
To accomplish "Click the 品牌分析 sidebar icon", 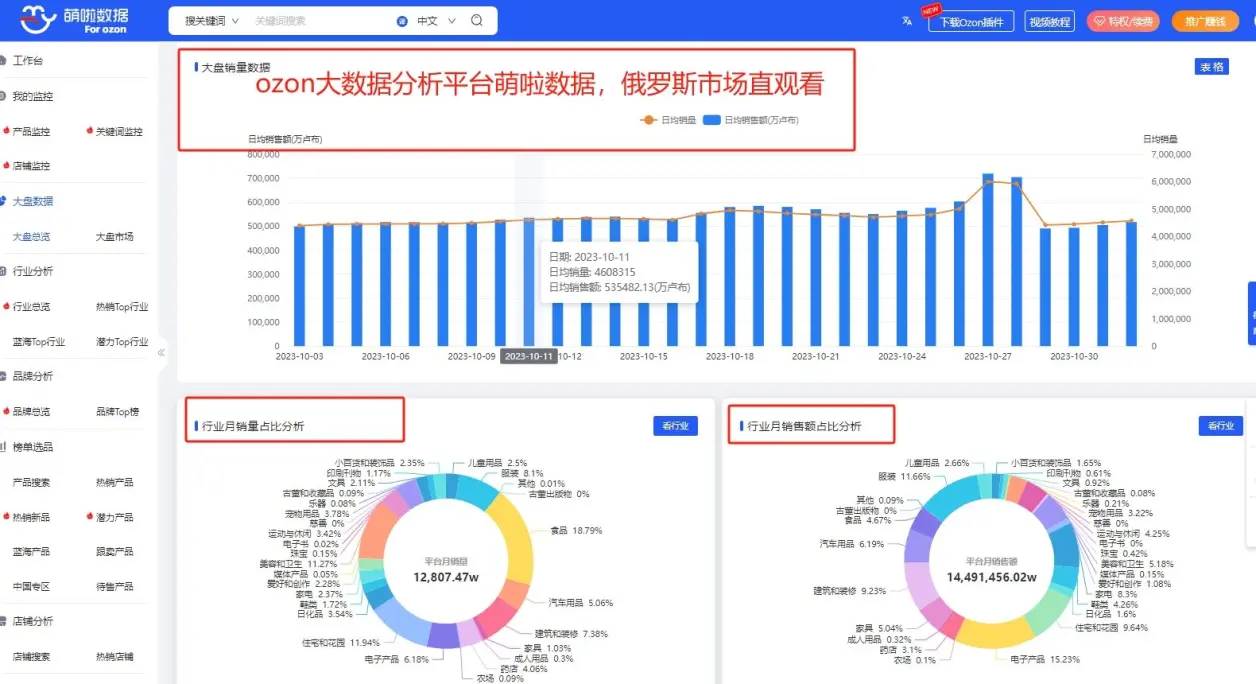I will [4, 376].
